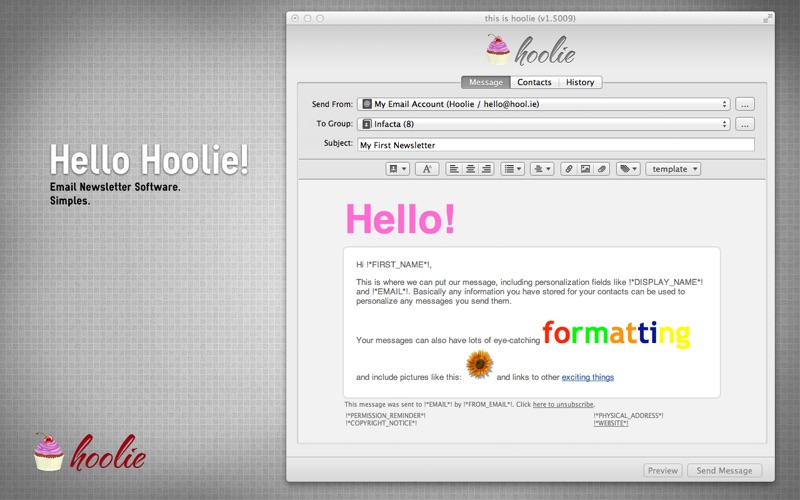The width and height of the screenshot is (800, 500).
Task: Click the 'this is hoolie (v1.5009)' window title
Action: [x=530, y=18]
